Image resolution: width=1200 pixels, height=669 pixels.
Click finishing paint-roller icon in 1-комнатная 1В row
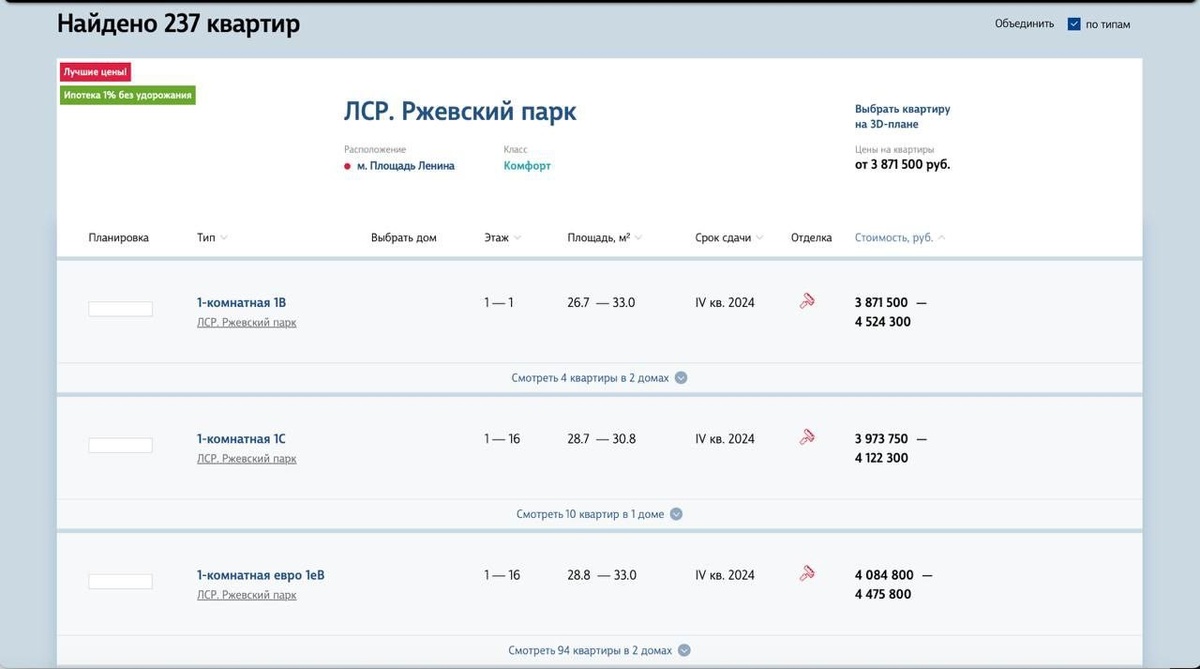tap(807, 300)
